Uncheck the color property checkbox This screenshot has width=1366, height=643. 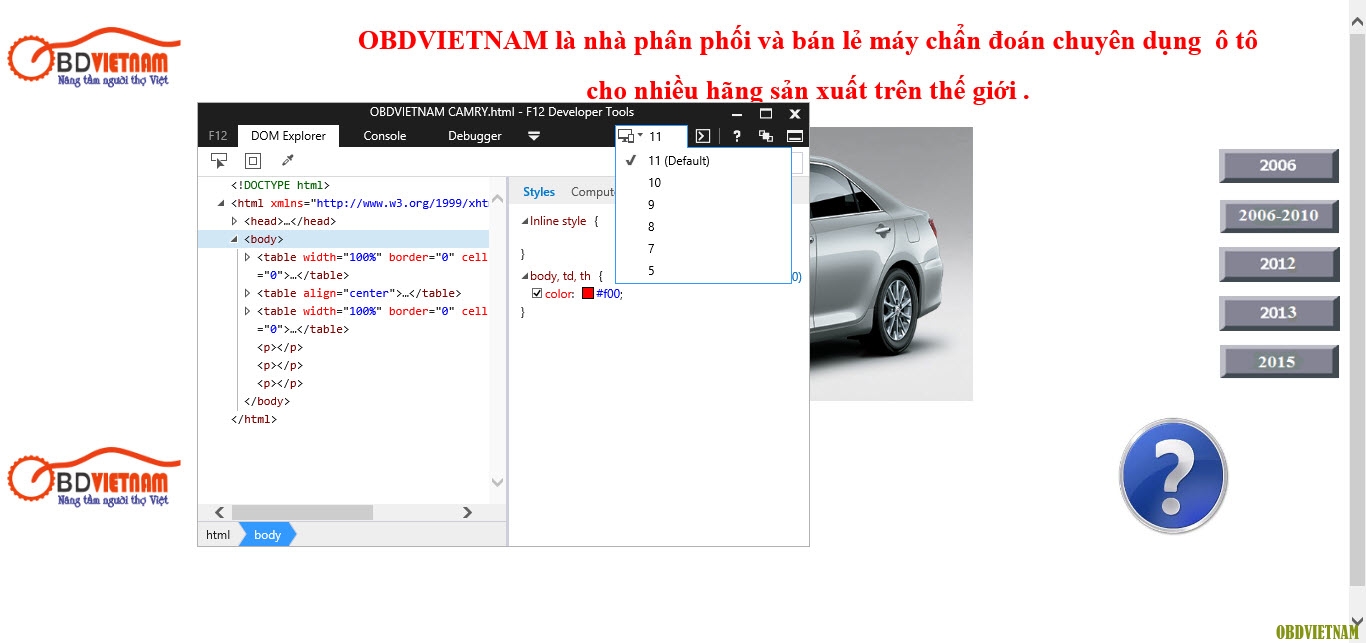537,293
